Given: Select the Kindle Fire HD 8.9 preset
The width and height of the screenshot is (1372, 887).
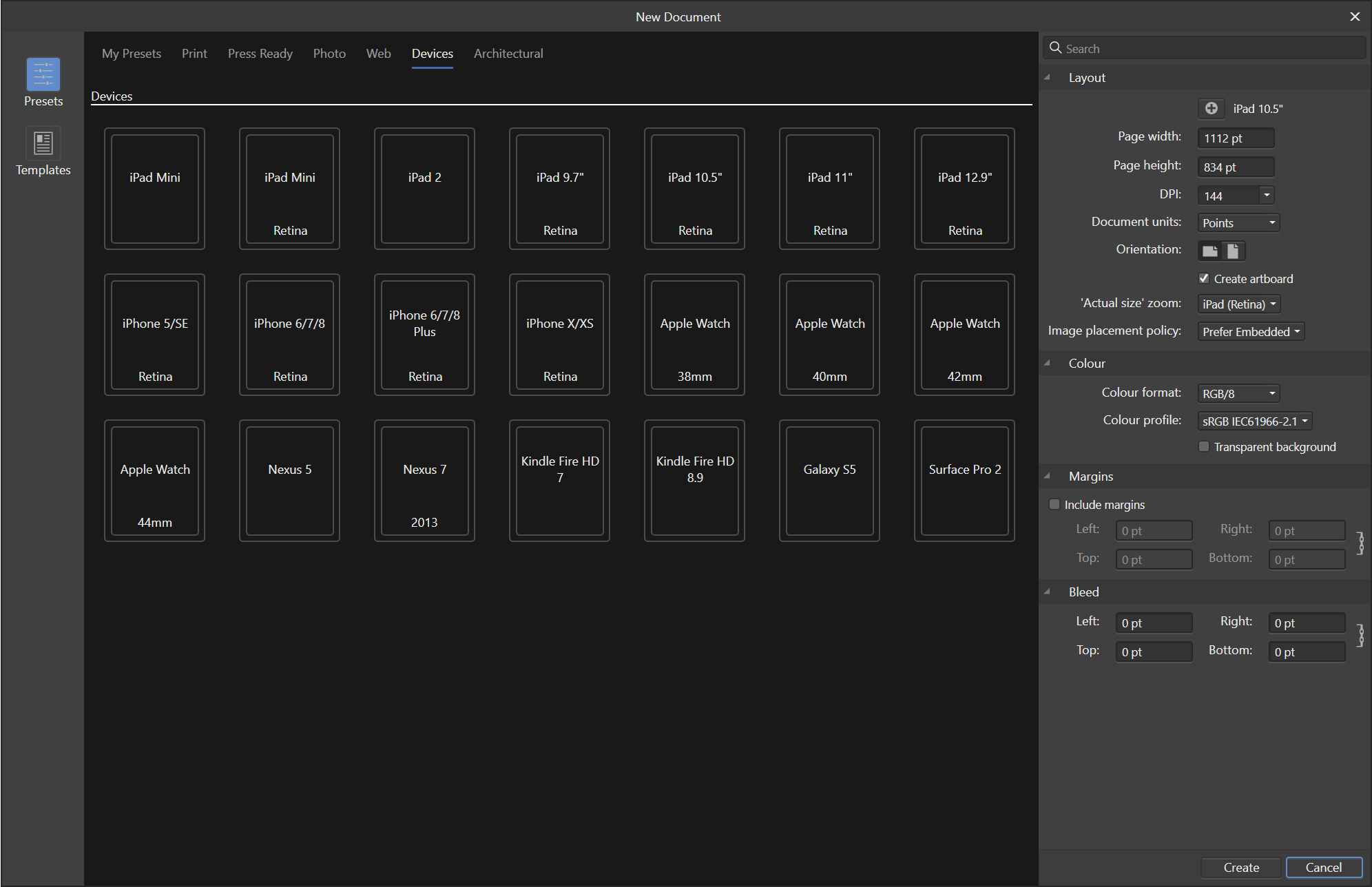Looking at the screenshot, I should pyautogui.click(x=695, y=481).
